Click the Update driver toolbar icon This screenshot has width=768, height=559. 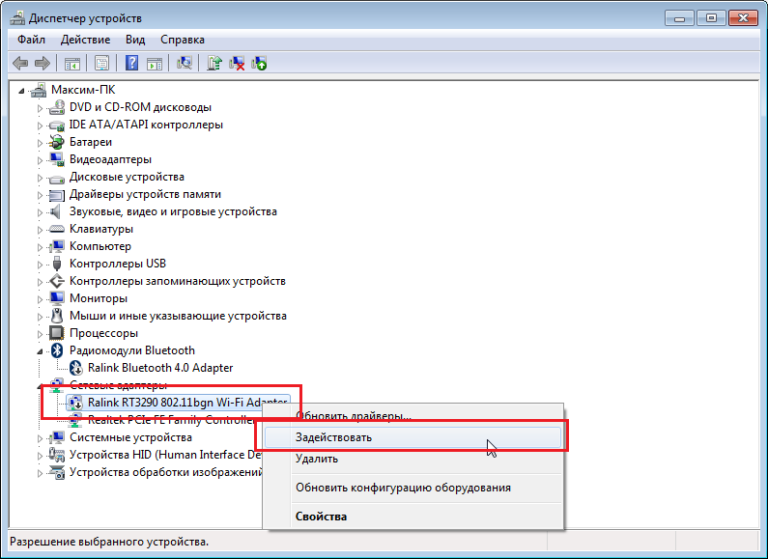tap(214, 63)
